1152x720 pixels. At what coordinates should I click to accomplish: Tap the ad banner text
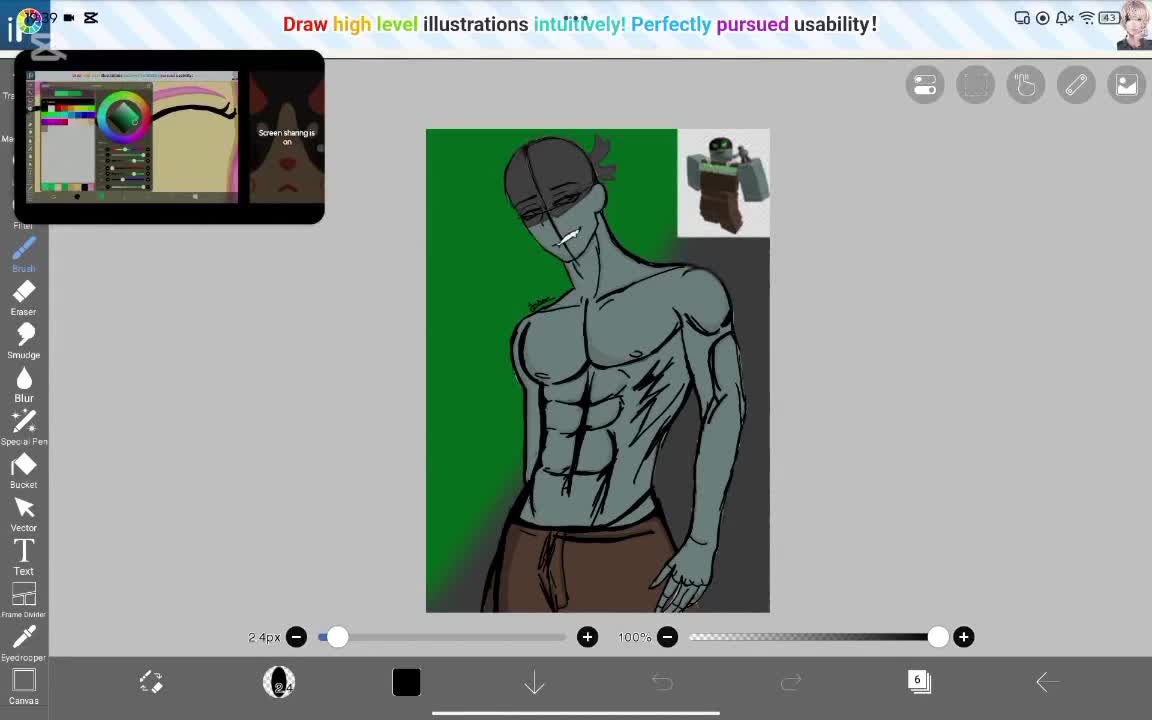tap(580, 24)
